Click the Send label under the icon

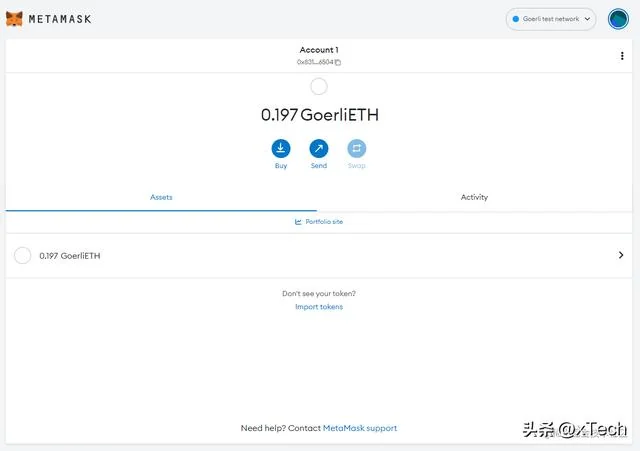coord(319,166)
